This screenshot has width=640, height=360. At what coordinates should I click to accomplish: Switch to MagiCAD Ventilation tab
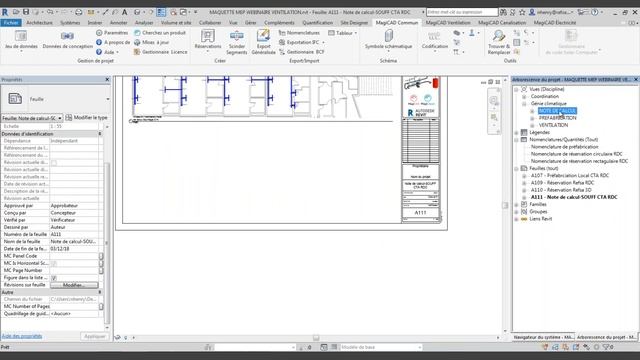click(x=448, y=23)
